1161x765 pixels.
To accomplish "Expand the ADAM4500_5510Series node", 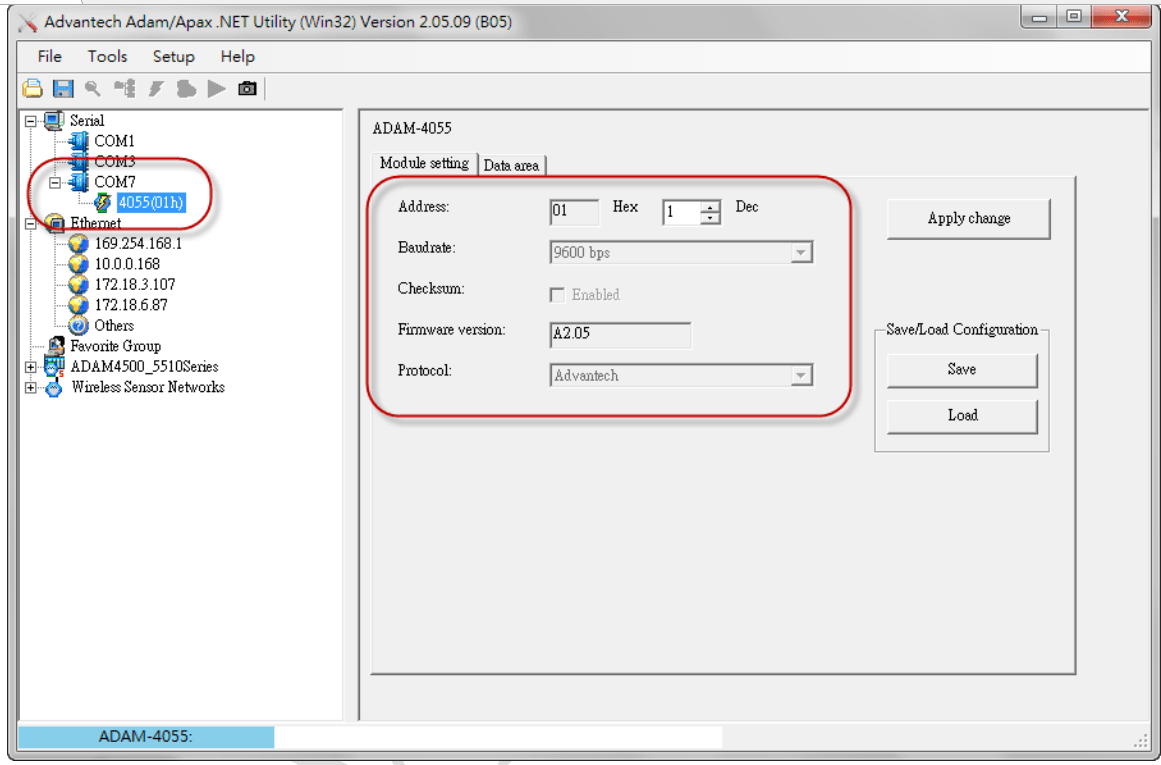I will [x=30, y=367].
